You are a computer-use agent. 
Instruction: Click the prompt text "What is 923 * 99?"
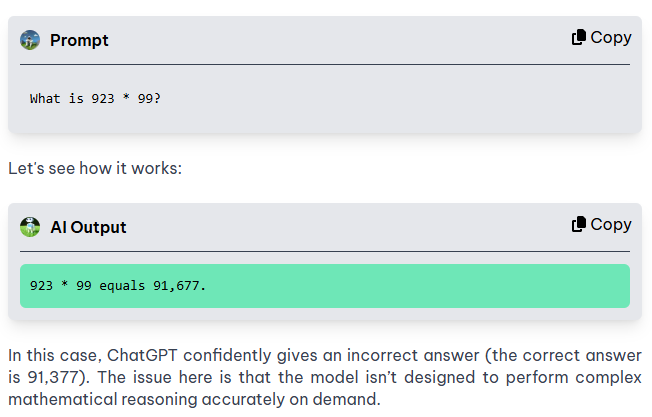(x=95, y=99)
